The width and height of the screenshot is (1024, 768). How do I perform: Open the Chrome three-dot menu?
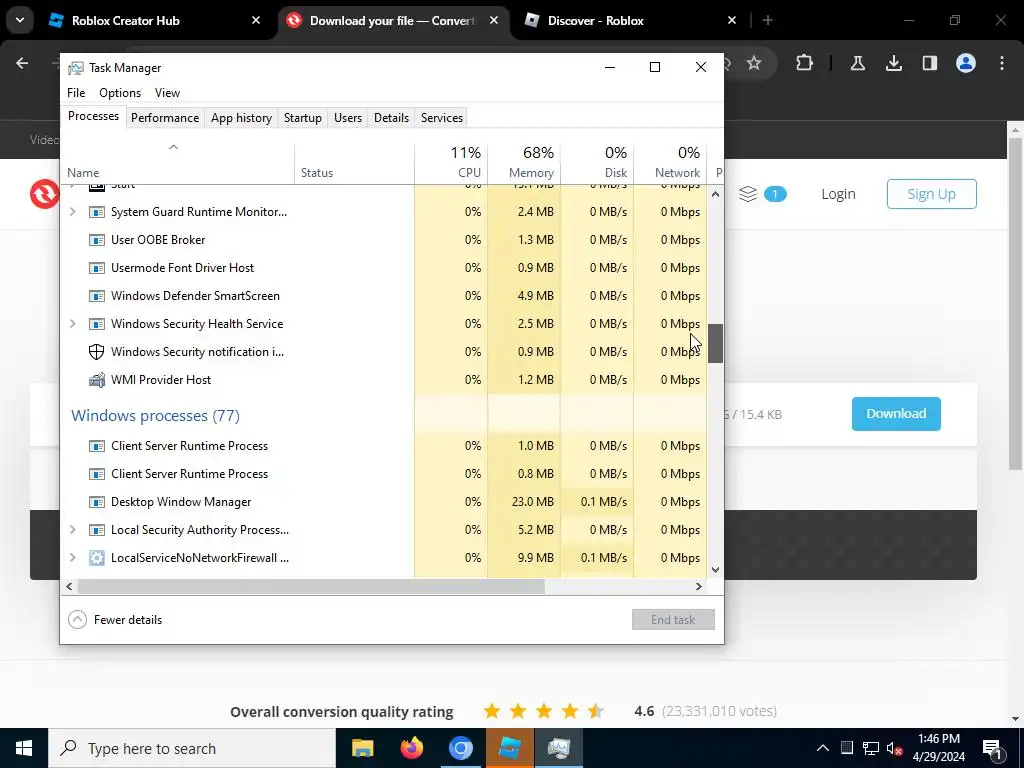coord(1002,63)
